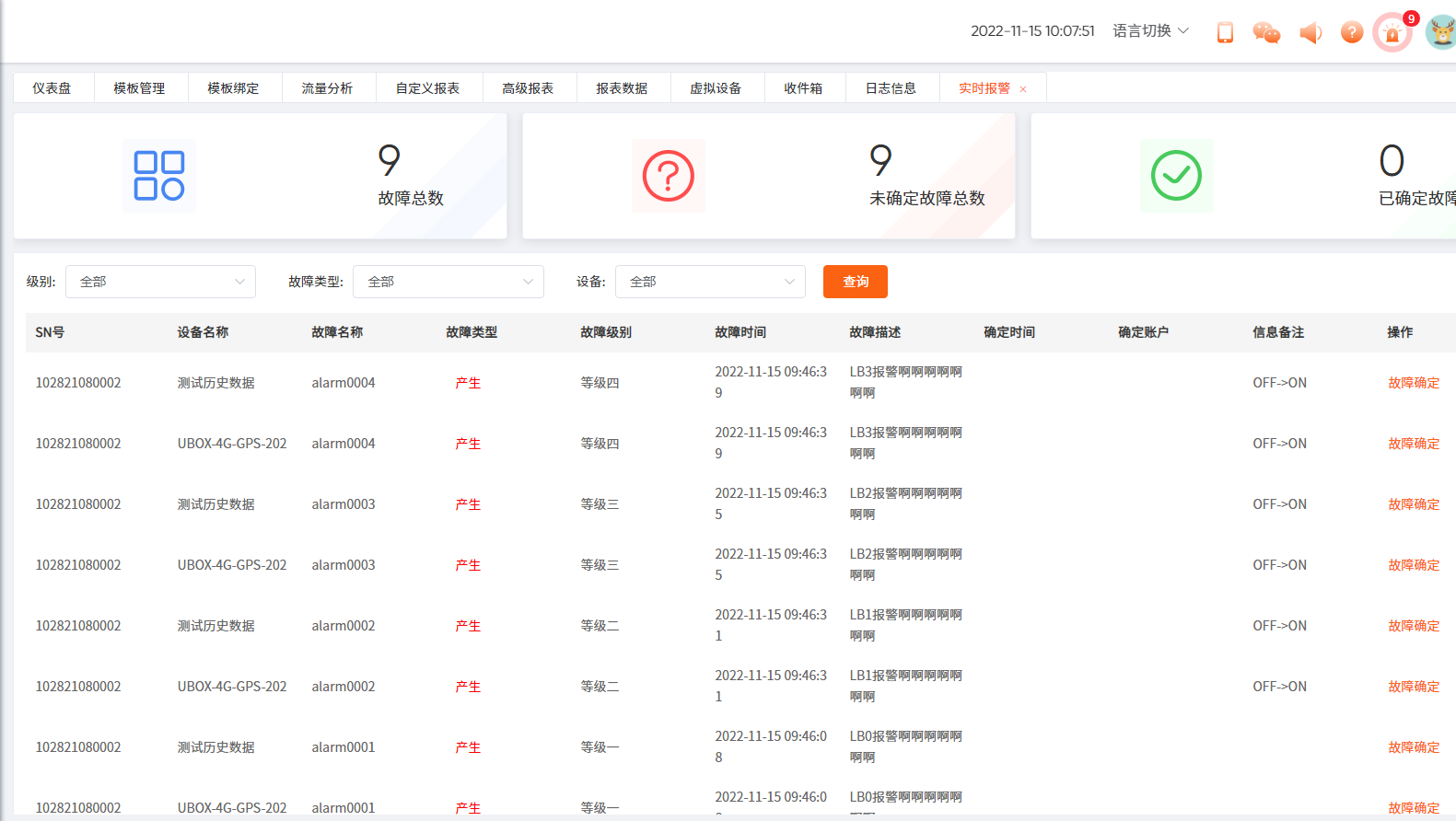The width and height of the screenshot is (1456, 821).
Task: Open the 故障类型 filter dropdown
Action: click(448, 282)
